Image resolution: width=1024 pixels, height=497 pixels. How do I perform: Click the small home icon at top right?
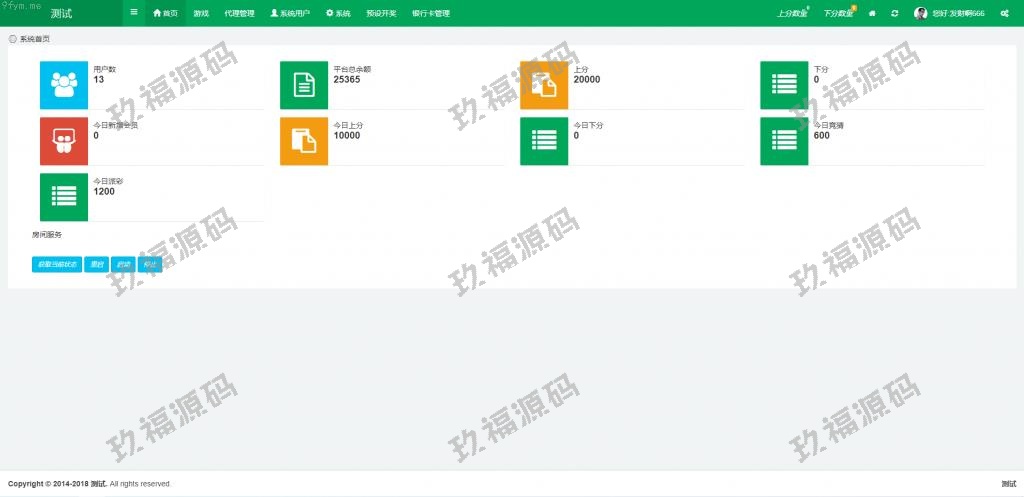point(872,13)
